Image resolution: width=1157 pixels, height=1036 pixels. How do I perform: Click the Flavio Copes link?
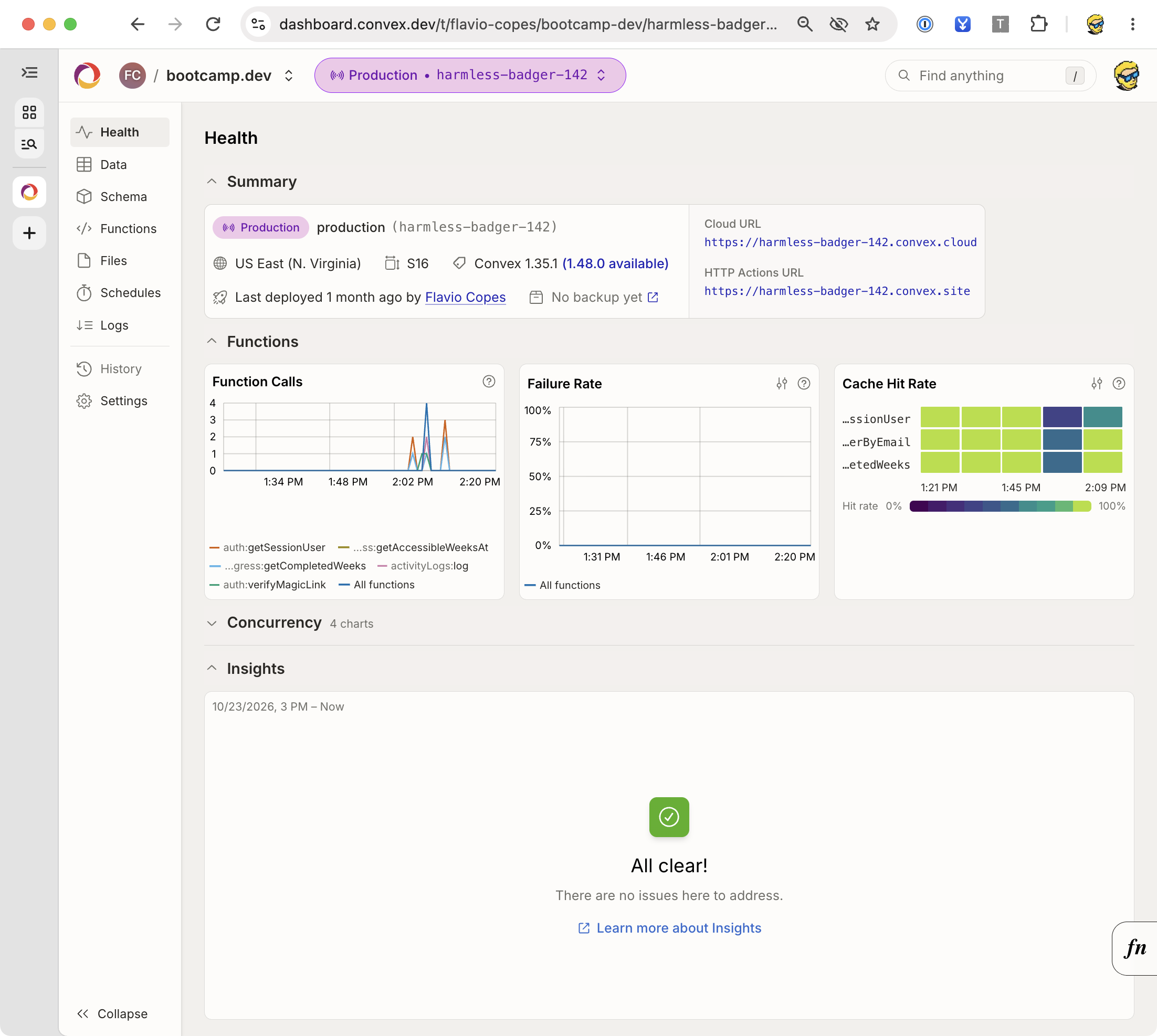[x=465, y=297]
